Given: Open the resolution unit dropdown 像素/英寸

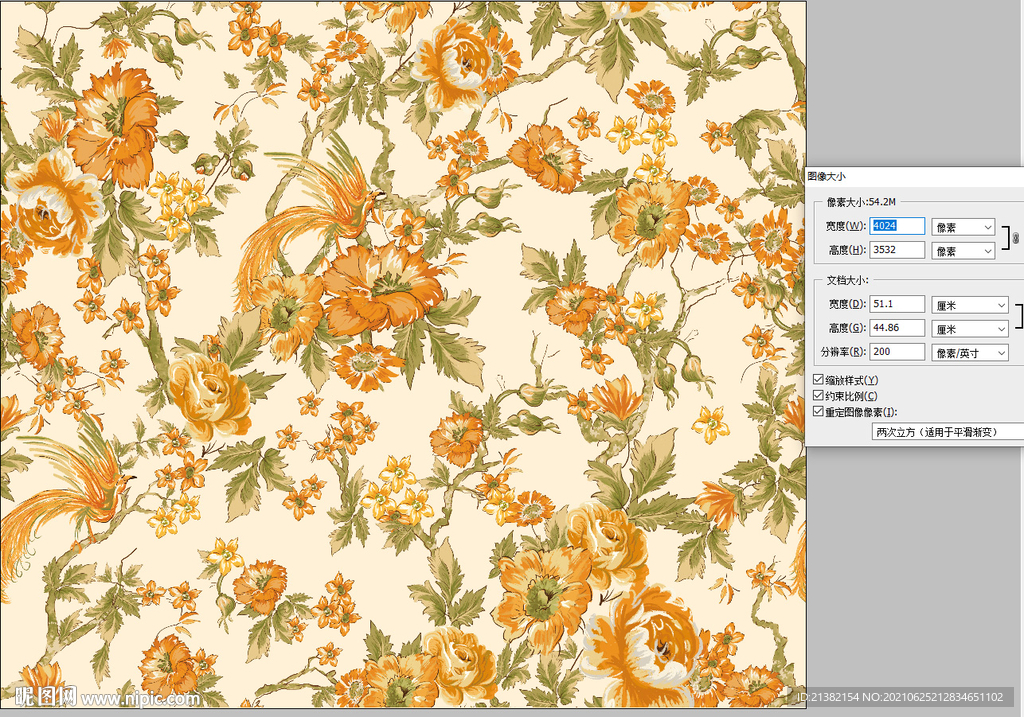Looking at the screenshot, I should (969, 353).
